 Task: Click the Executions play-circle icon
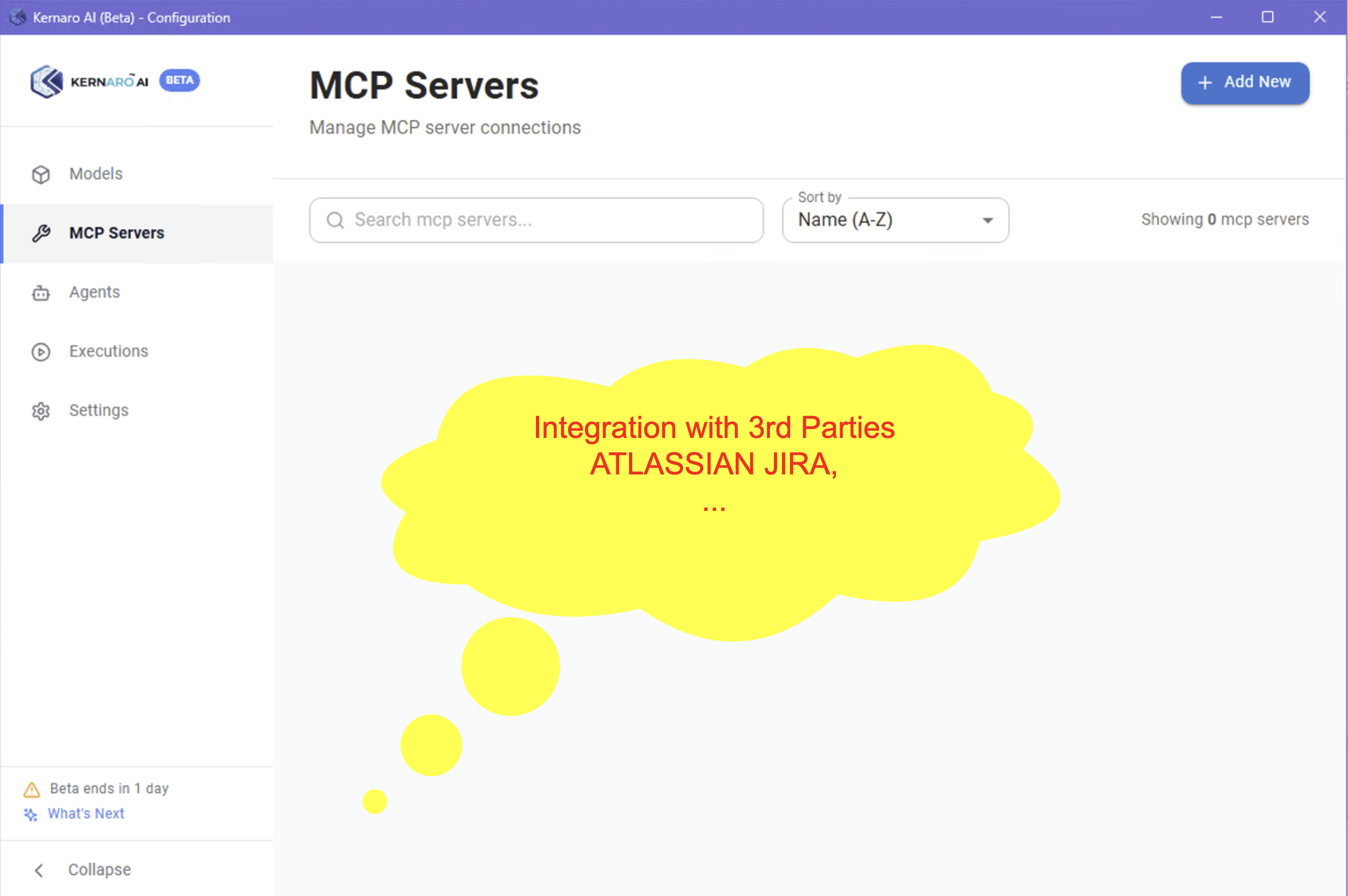41,351
